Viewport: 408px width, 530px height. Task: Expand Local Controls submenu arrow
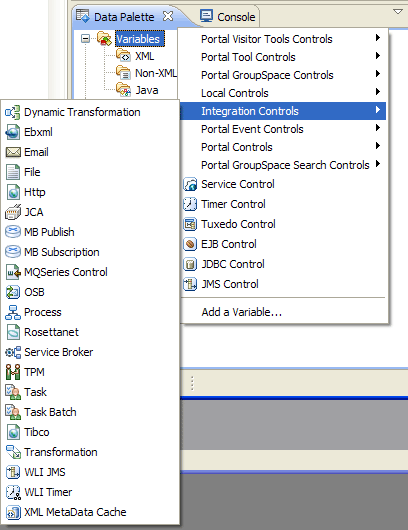tap(378, 91)
